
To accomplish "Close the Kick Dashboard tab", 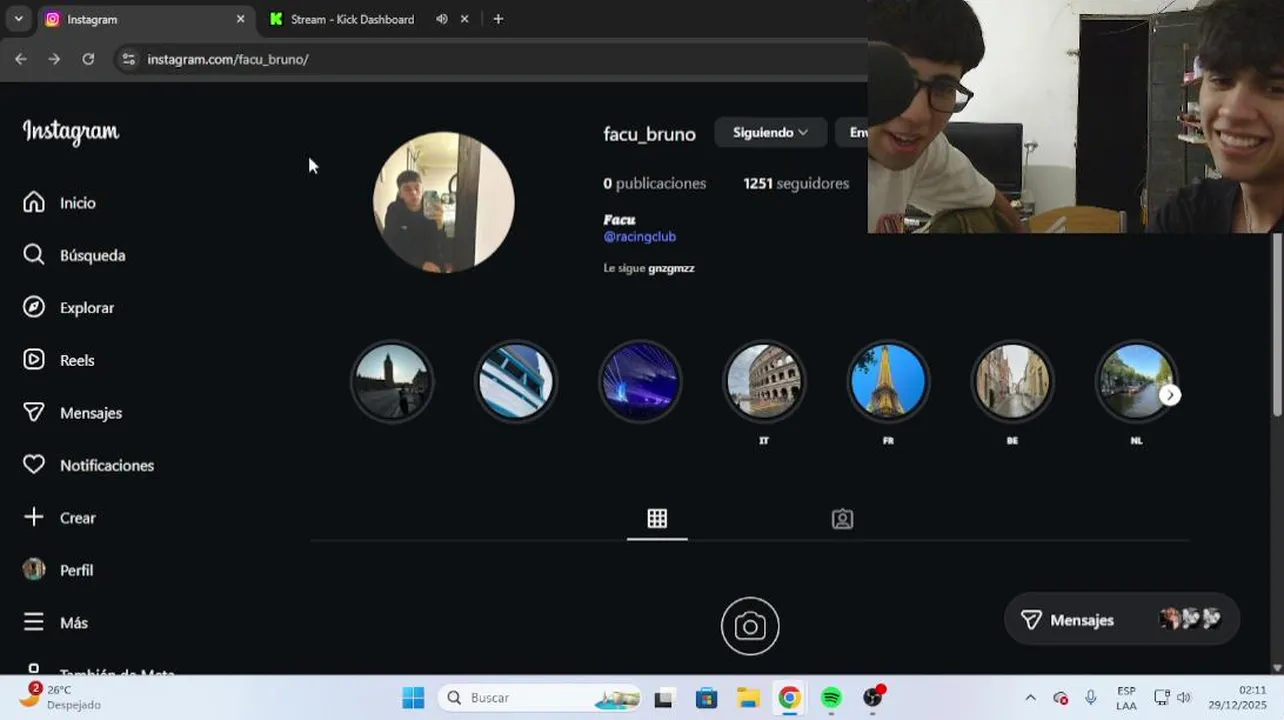I will 464,19.
